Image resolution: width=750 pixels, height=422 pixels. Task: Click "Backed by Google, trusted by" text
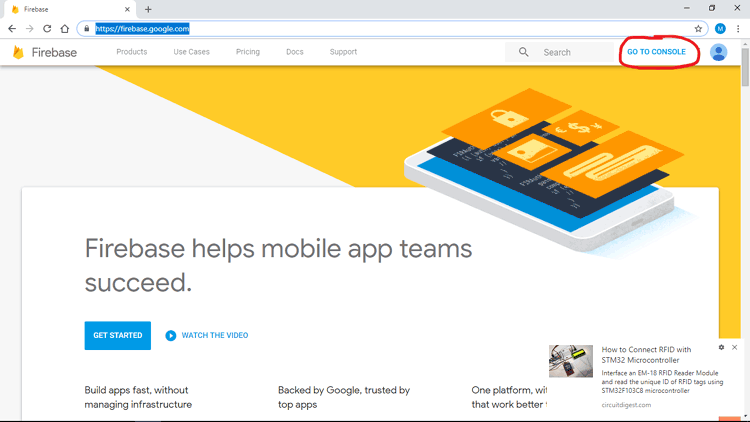pos(344,390)
